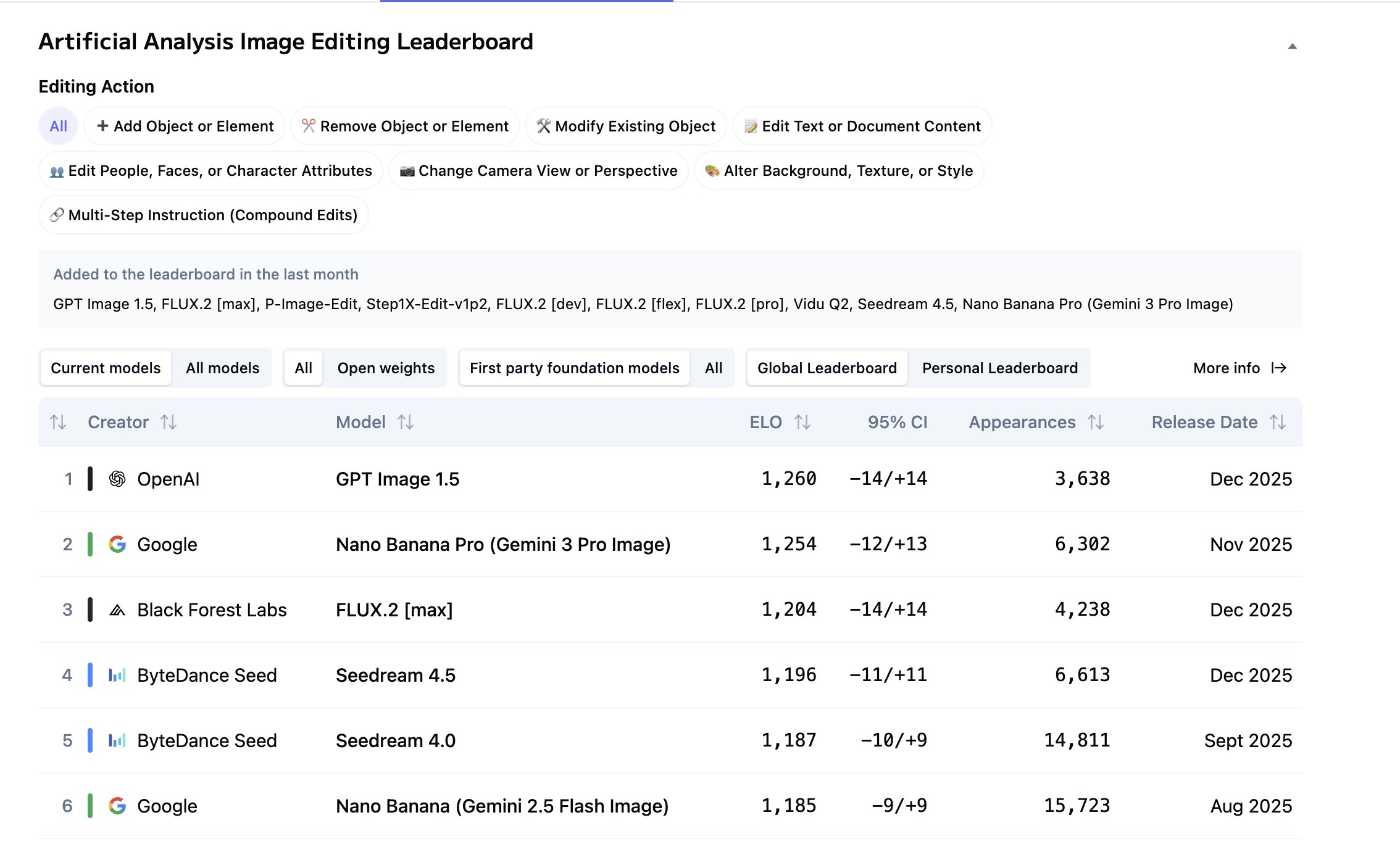Select Remove Object or Element filter
The image size is (1400, 844).
pos(405,126)
